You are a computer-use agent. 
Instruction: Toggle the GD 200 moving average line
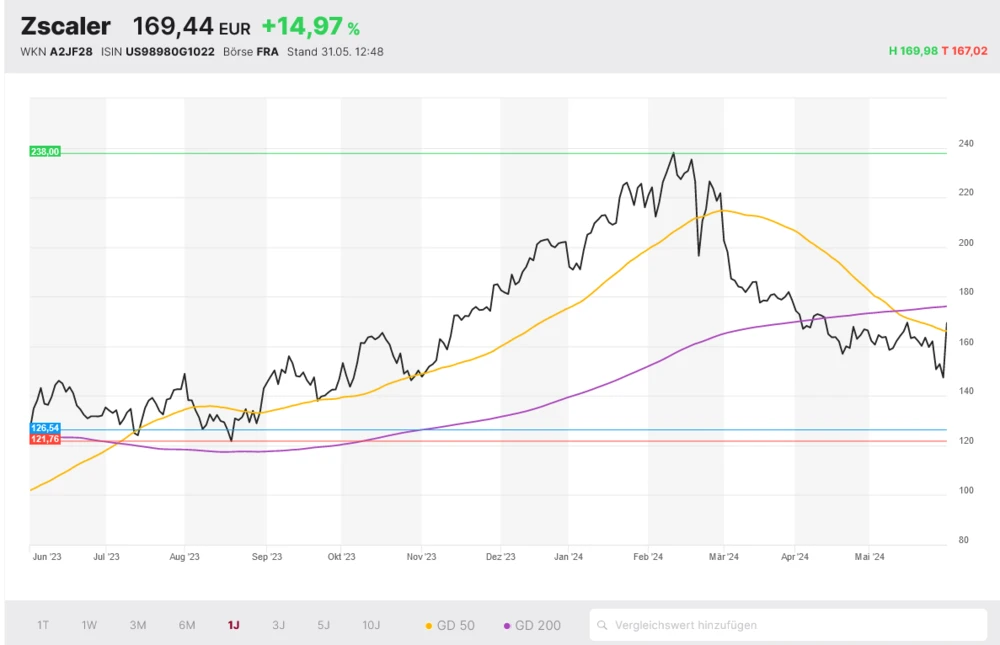(x=532, y=626)
